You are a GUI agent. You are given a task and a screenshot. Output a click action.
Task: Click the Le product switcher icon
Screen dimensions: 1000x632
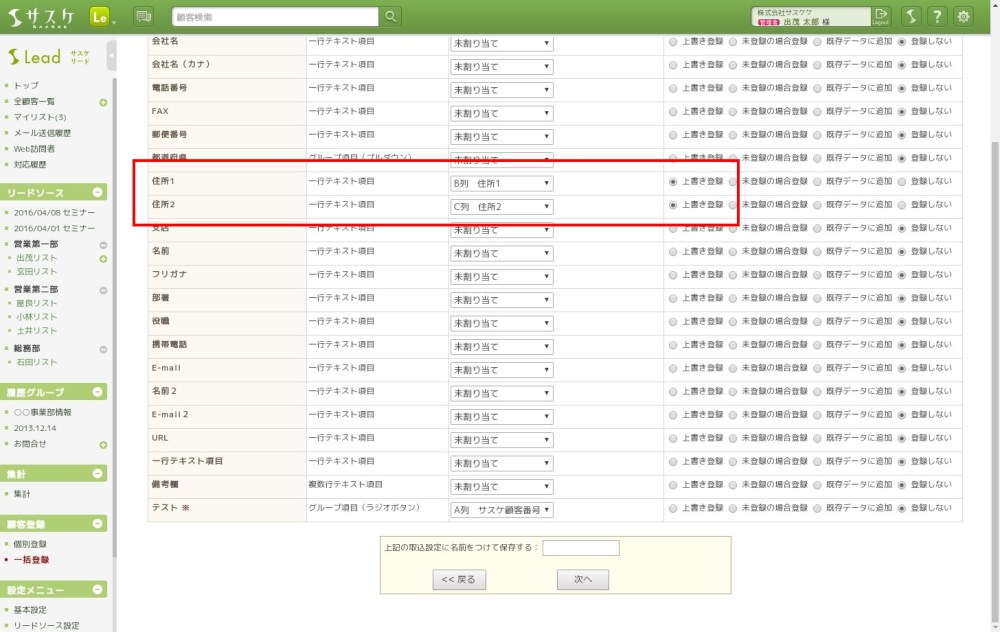tap(100, 16)
